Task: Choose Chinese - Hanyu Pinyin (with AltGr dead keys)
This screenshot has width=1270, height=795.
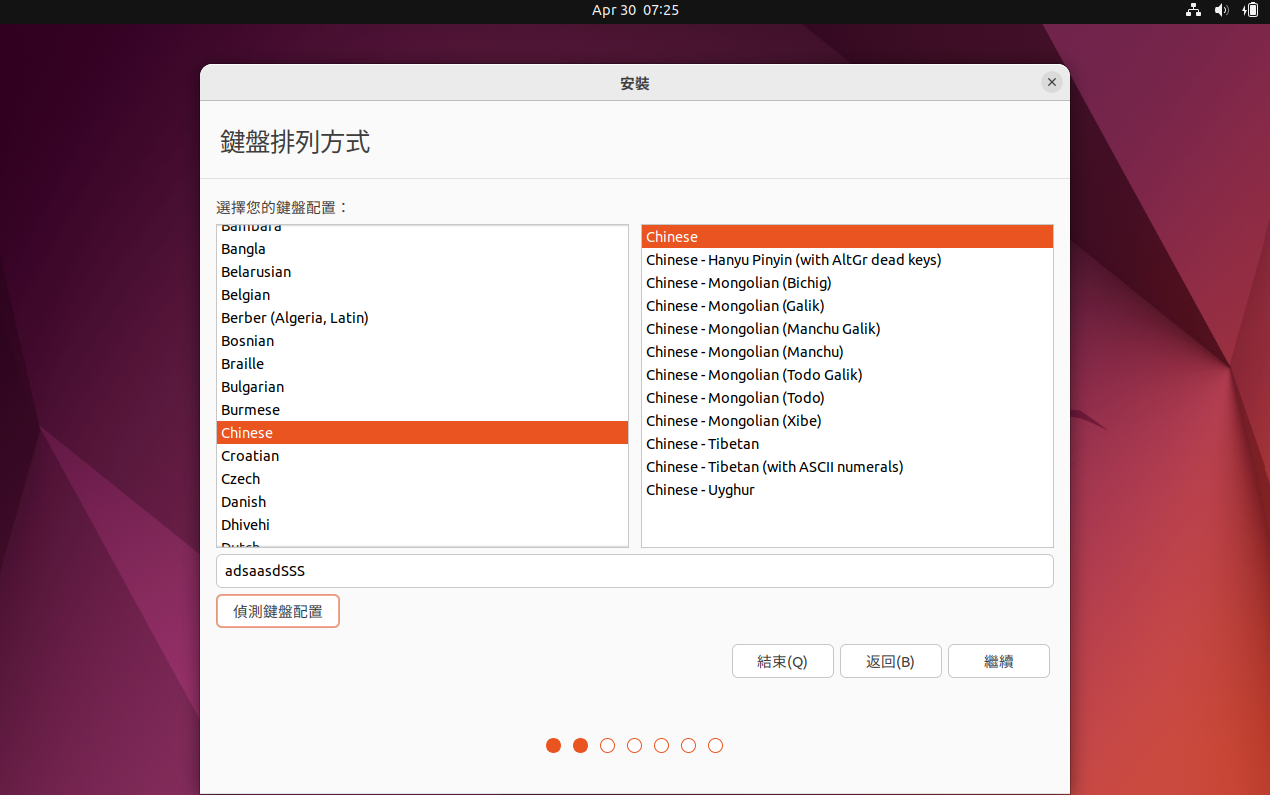Action: tap(847, 260)
